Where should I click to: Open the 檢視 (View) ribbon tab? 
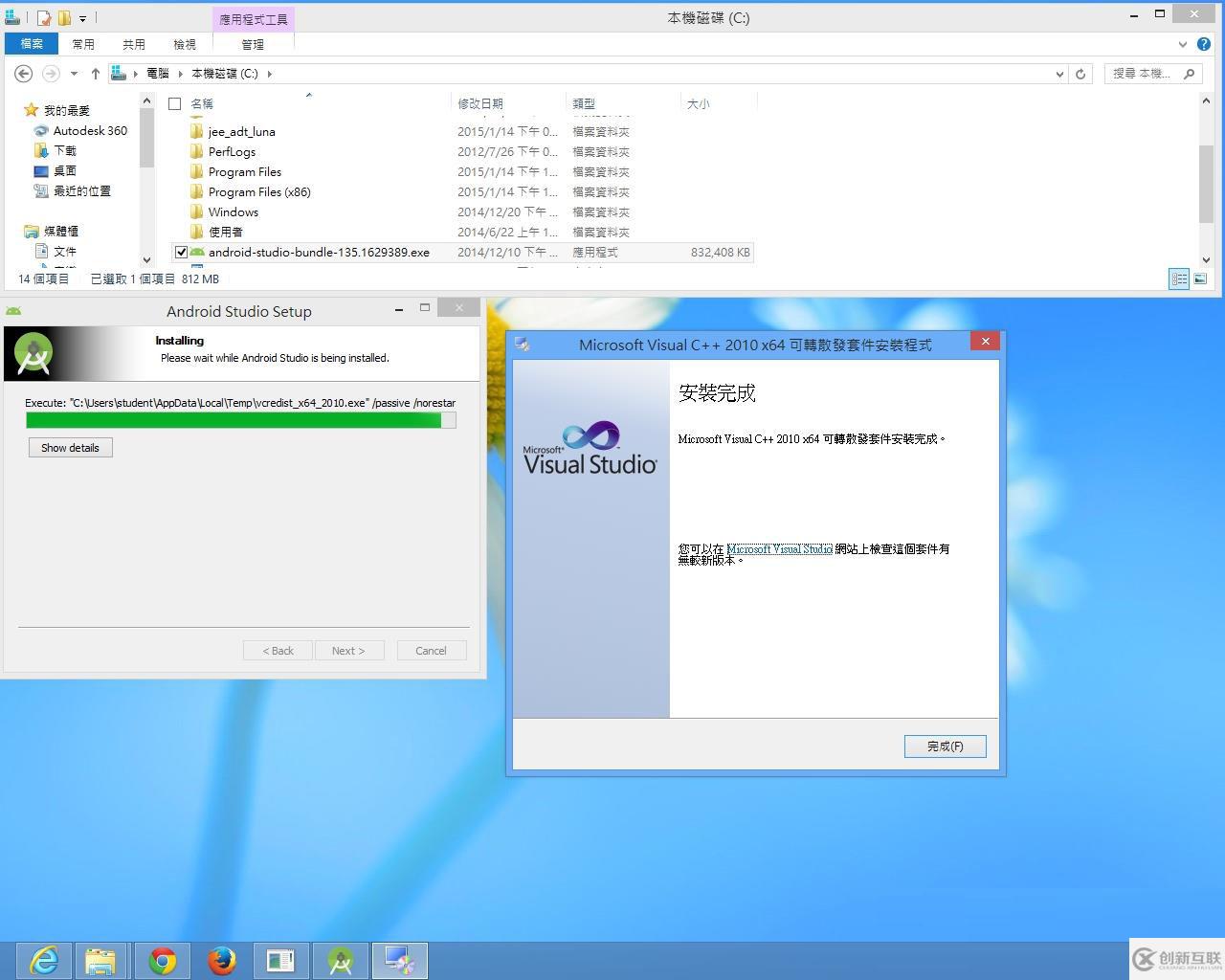click(185, 44)
